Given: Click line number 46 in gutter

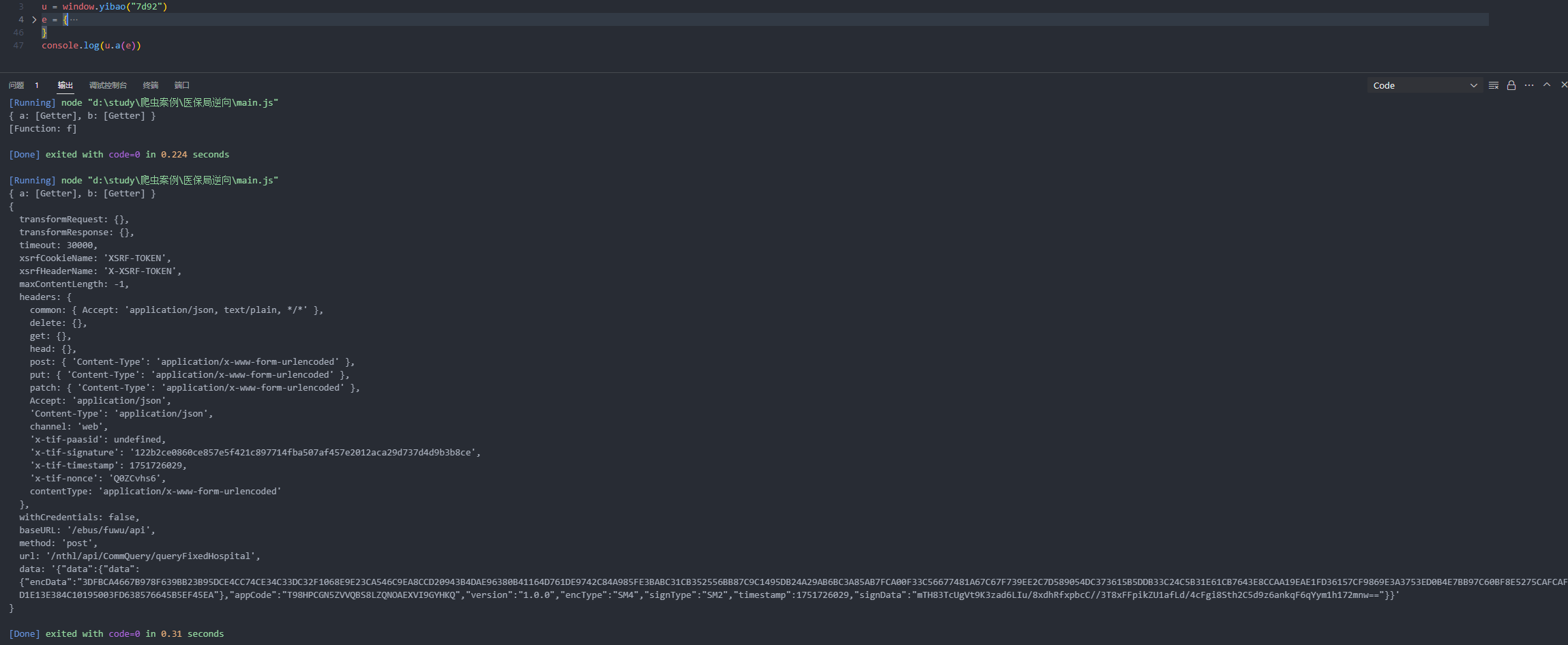Looking at the screenshot, I should coord(18,33).
